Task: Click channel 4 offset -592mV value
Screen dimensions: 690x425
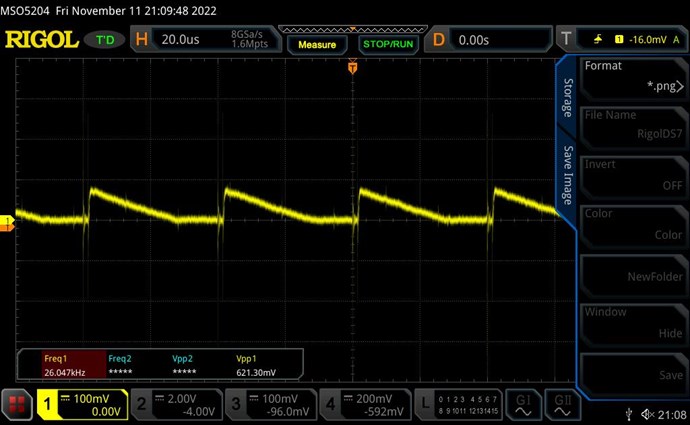Action: pos(384,412)
